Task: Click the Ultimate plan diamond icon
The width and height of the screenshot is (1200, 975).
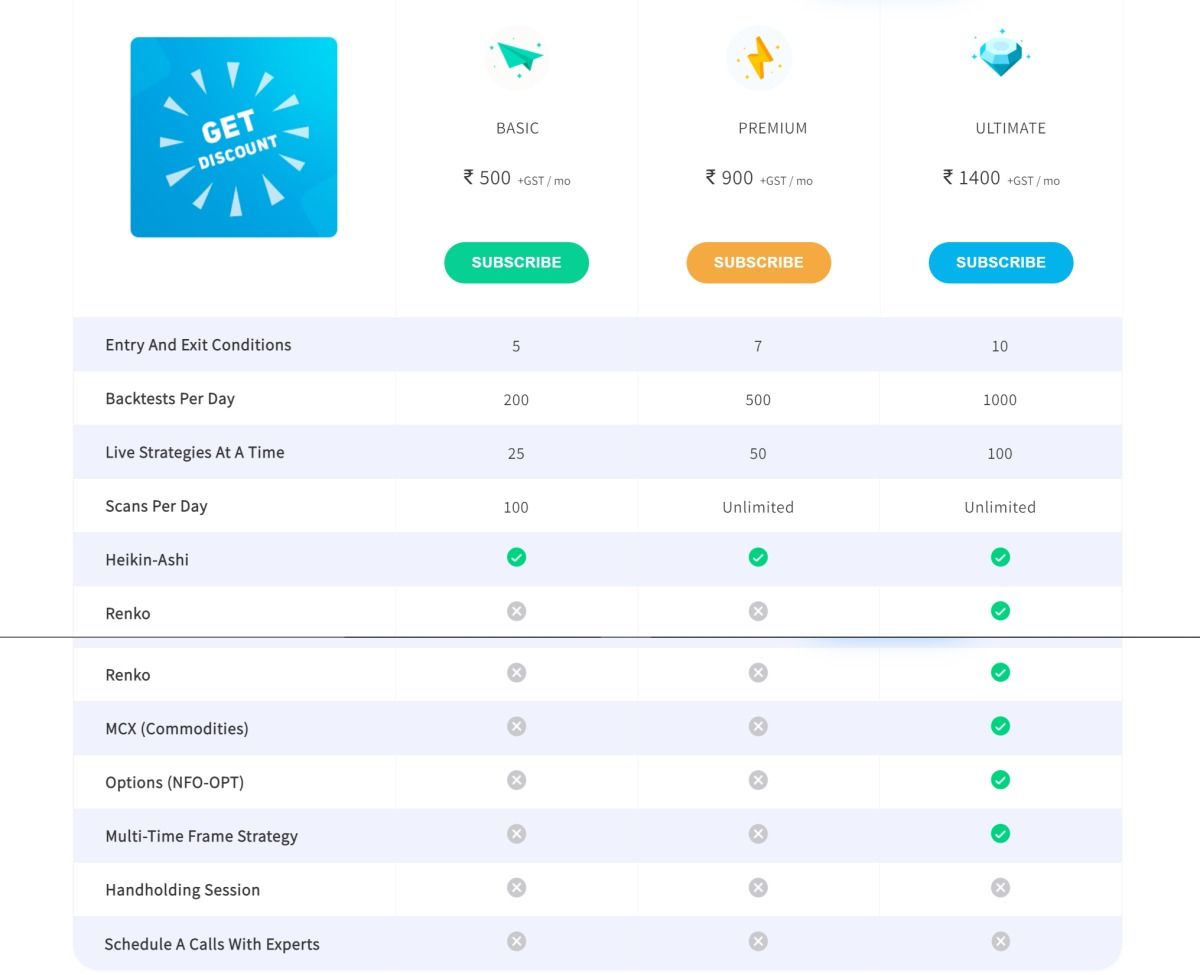Action: [x=1000, y=53]
